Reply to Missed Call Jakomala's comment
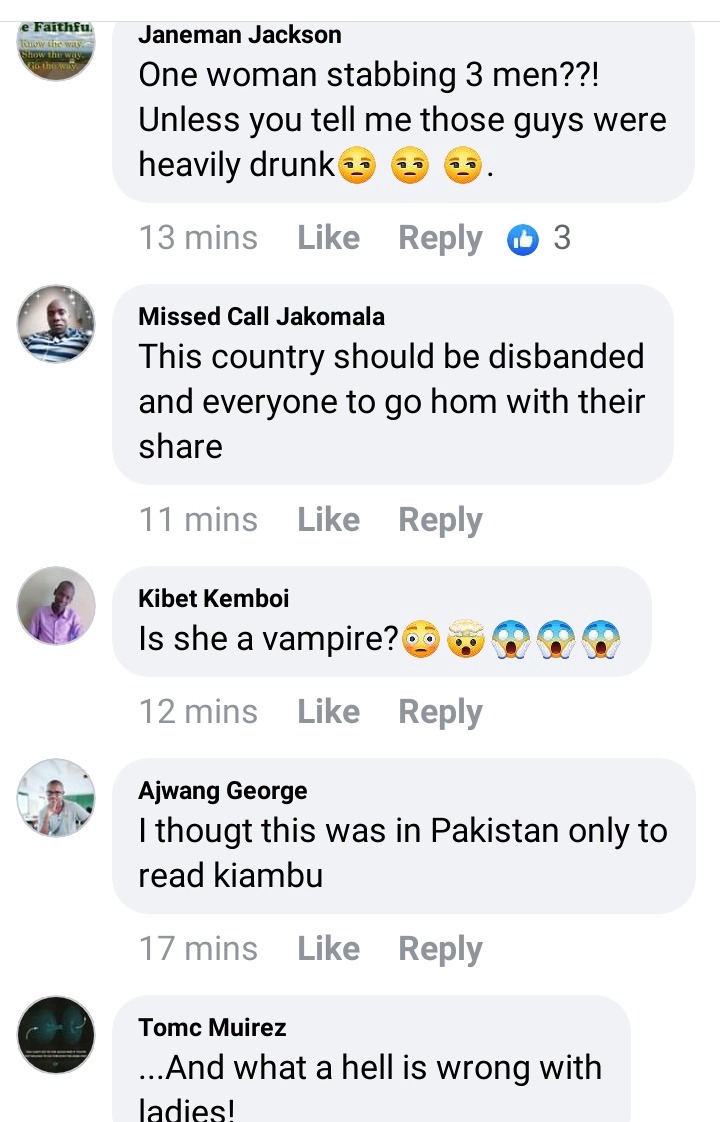This screenshot has width=720, height=1122. 440,520
